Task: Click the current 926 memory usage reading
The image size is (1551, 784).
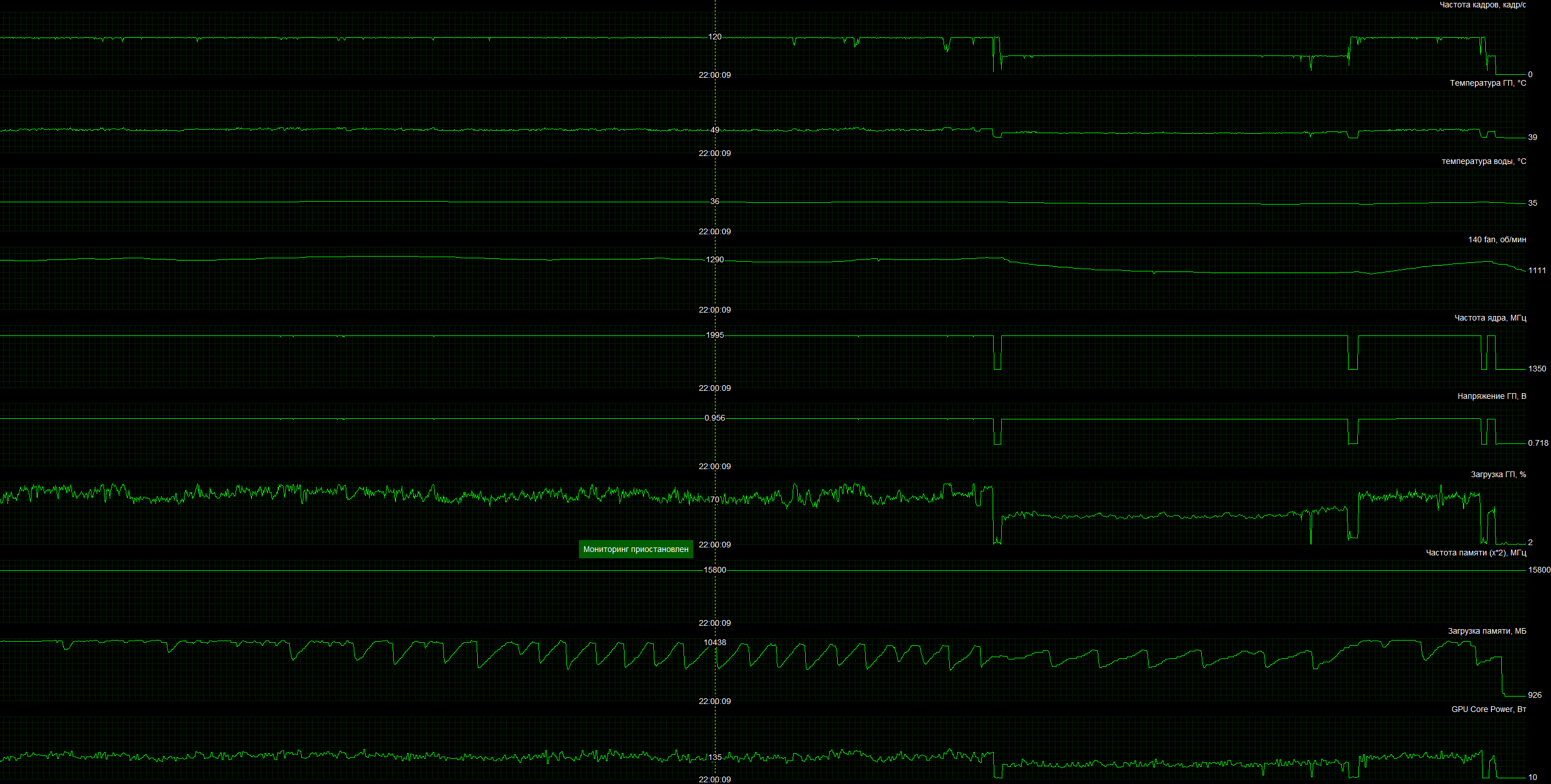Action: click(1535, 695)
